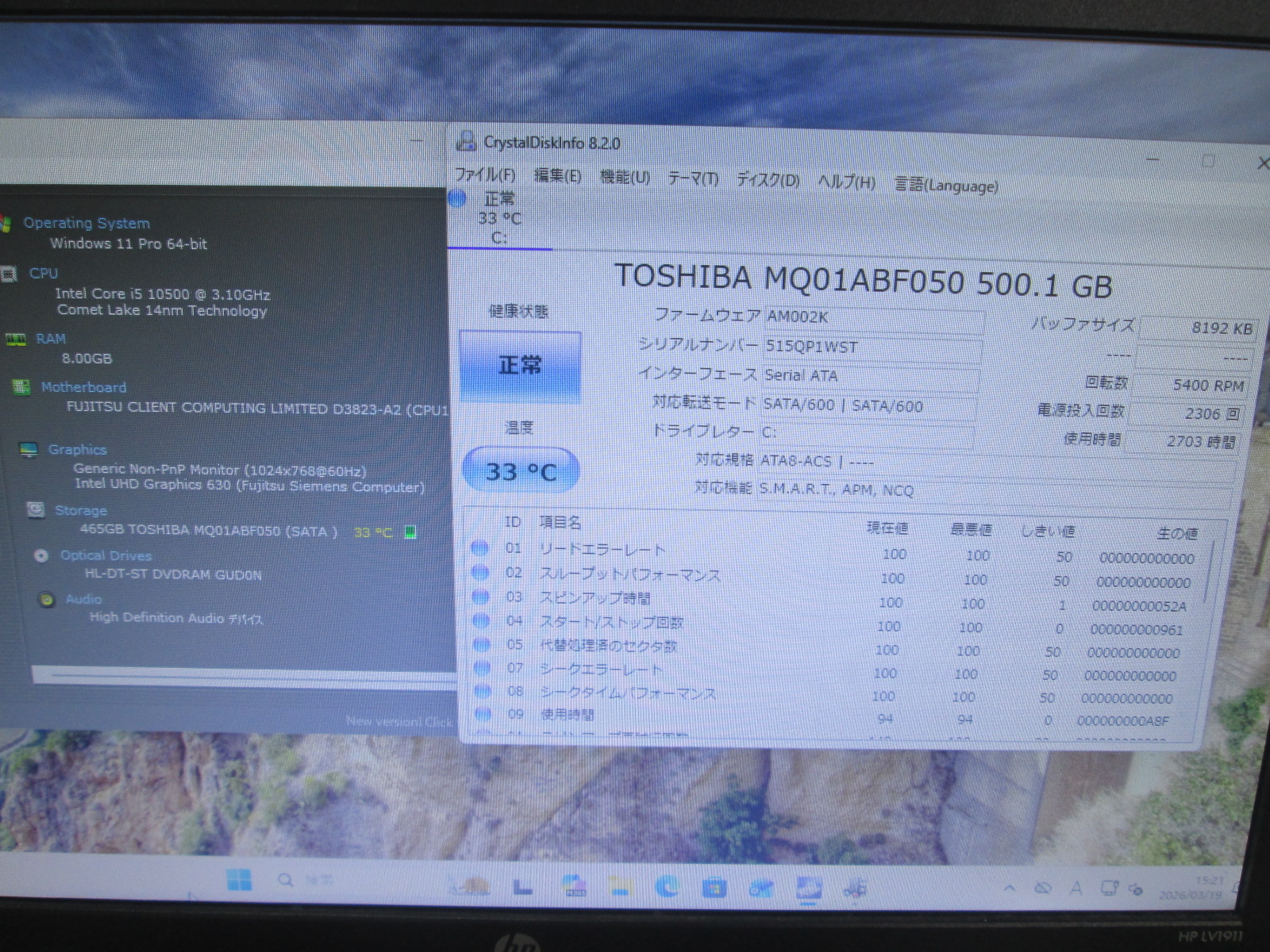Open the CPU section link in Speccy
The width and height of the screenshot is (1270, 952).
[x=44, y=273]
